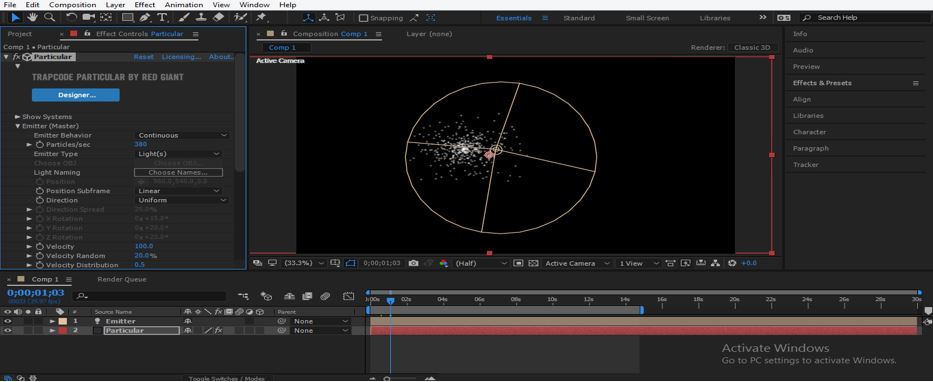
Task: Open Emitter Behavior dropdown Continuous
Action: click(x=182, y=135)
